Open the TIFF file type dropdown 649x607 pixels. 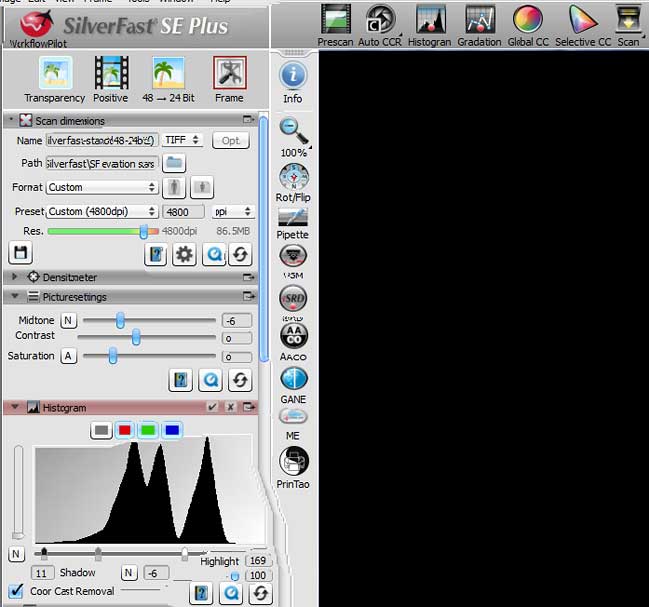182,140
